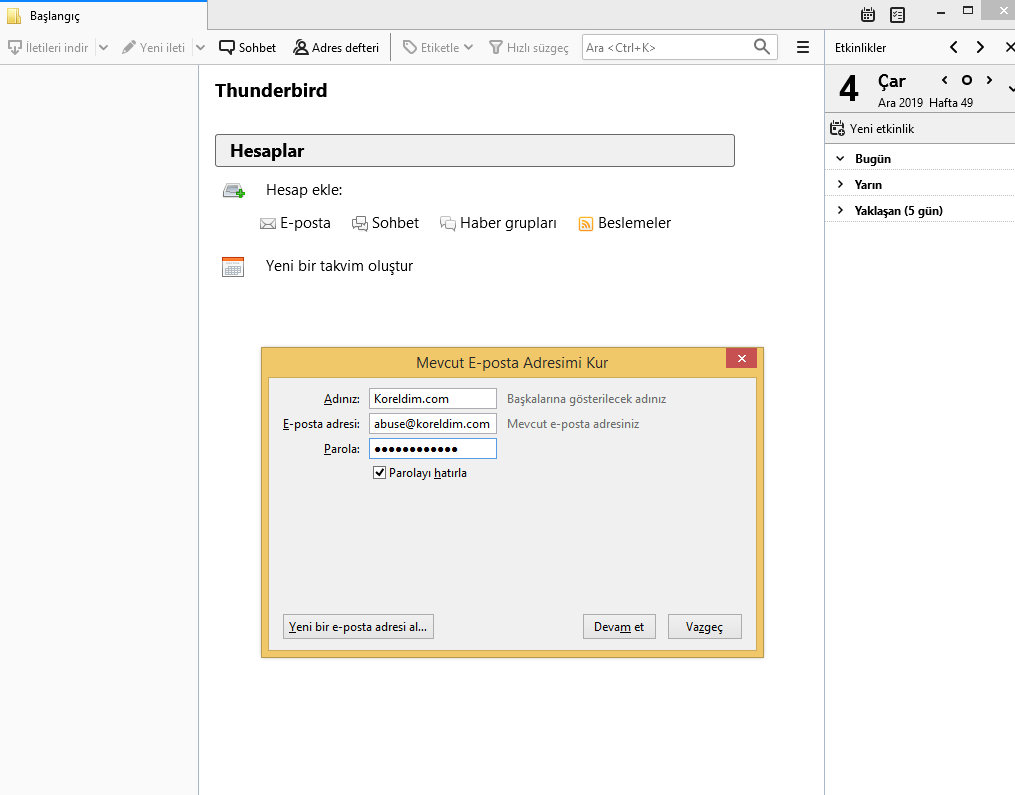Click Yeni bir e-posta adresi al button
This screenshot has height=795, width=1015.
[358, 627]
